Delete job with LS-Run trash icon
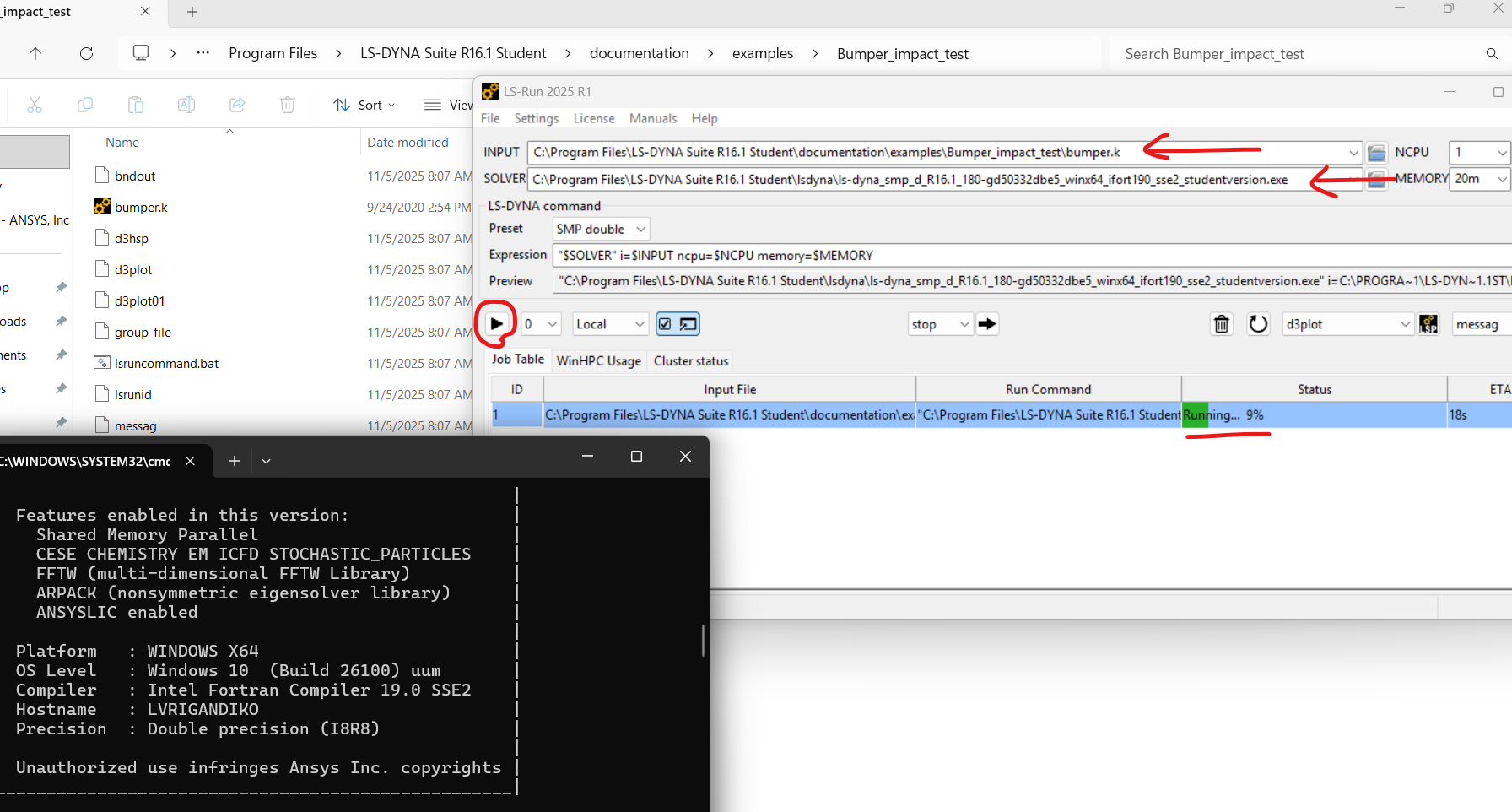Viewport: 1512px width, 812px height. (1221, 324)
